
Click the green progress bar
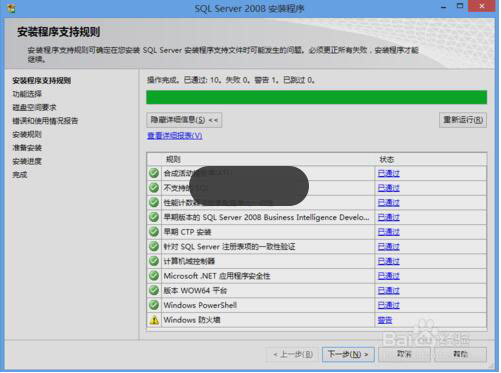tap(317, 97)
